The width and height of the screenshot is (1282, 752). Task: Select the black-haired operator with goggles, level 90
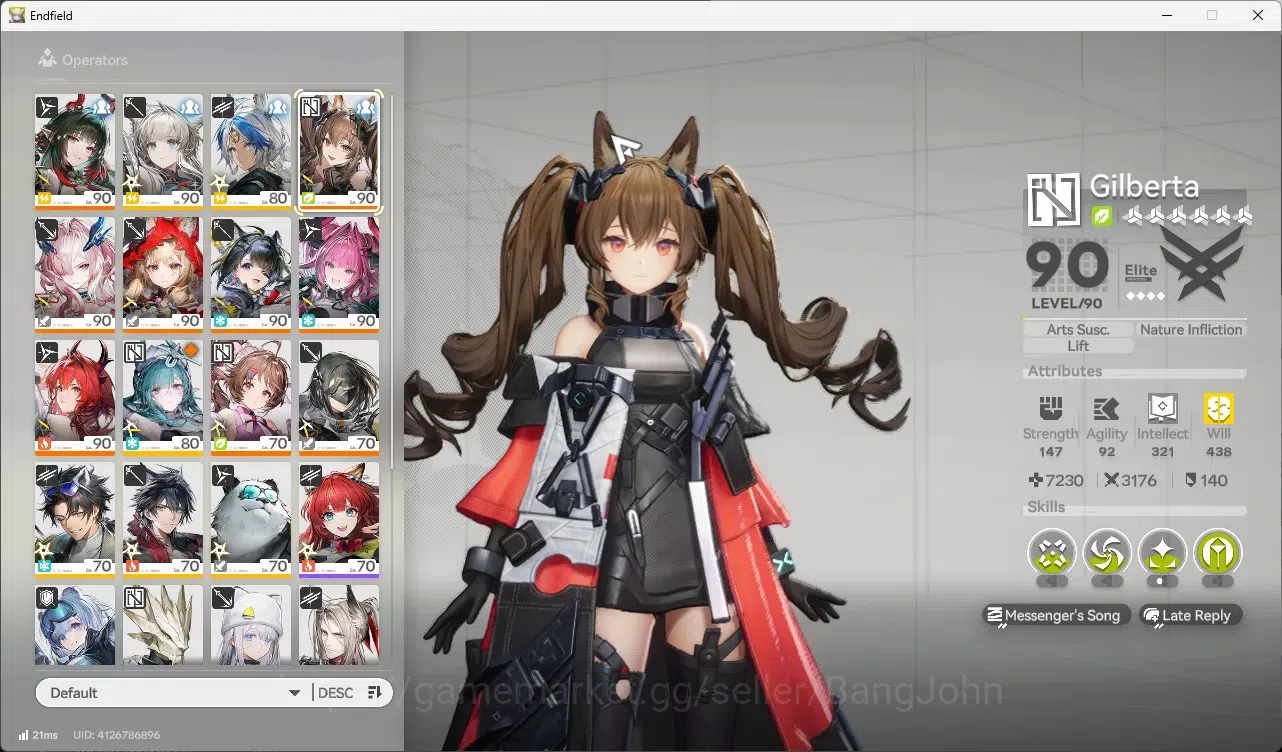pyautogui.click(x=251, y=275)
